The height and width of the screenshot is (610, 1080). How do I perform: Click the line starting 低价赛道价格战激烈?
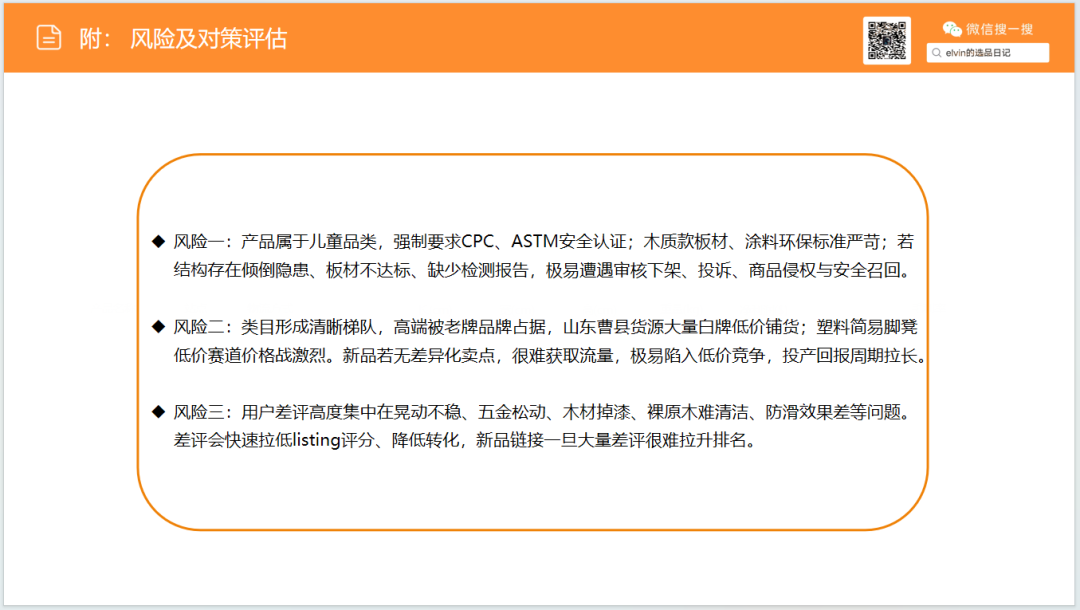point(550,355)
